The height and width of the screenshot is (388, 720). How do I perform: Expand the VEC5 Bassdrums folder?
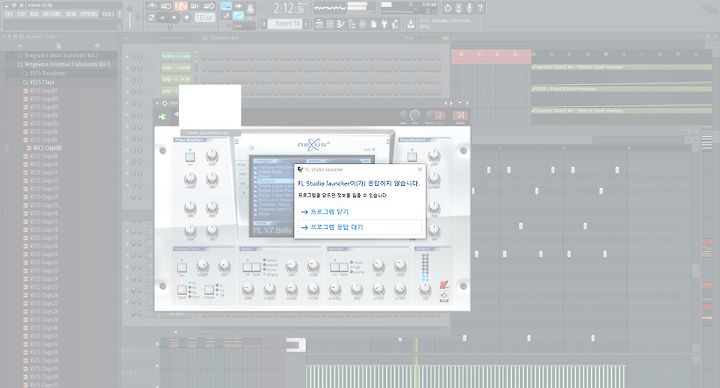(x=45, y=73)
